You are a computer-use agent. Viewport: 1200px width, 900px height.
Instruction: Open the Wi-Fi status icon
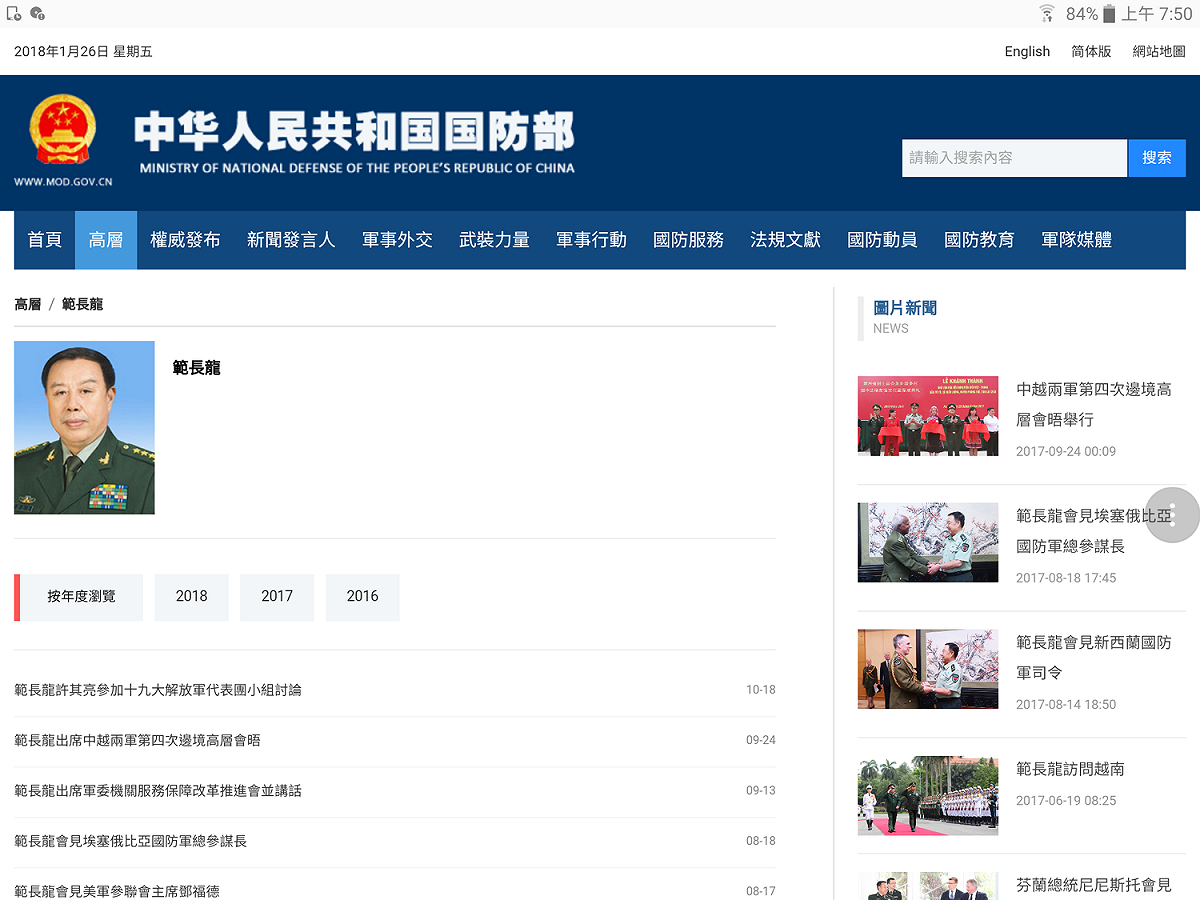pyautogui.click(x=1047, y=13)
